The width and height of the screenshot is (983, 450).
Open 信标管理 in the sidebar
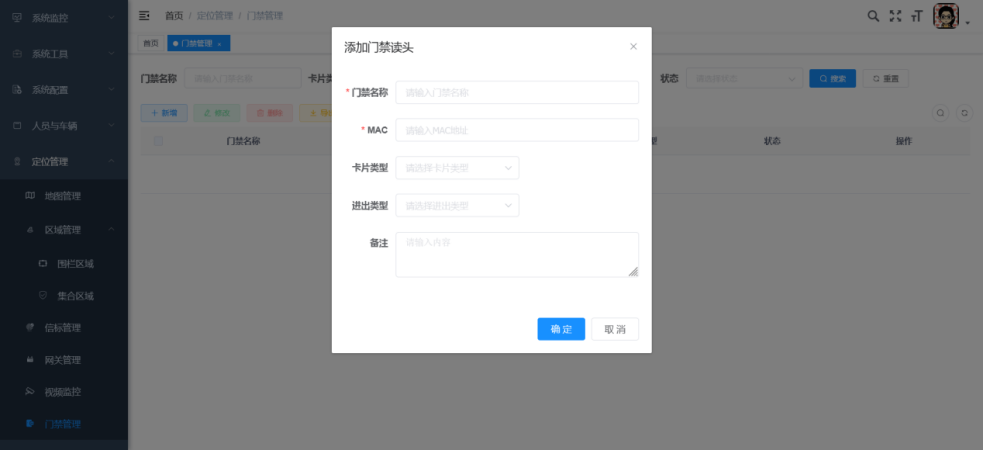[x=63, y=328]
